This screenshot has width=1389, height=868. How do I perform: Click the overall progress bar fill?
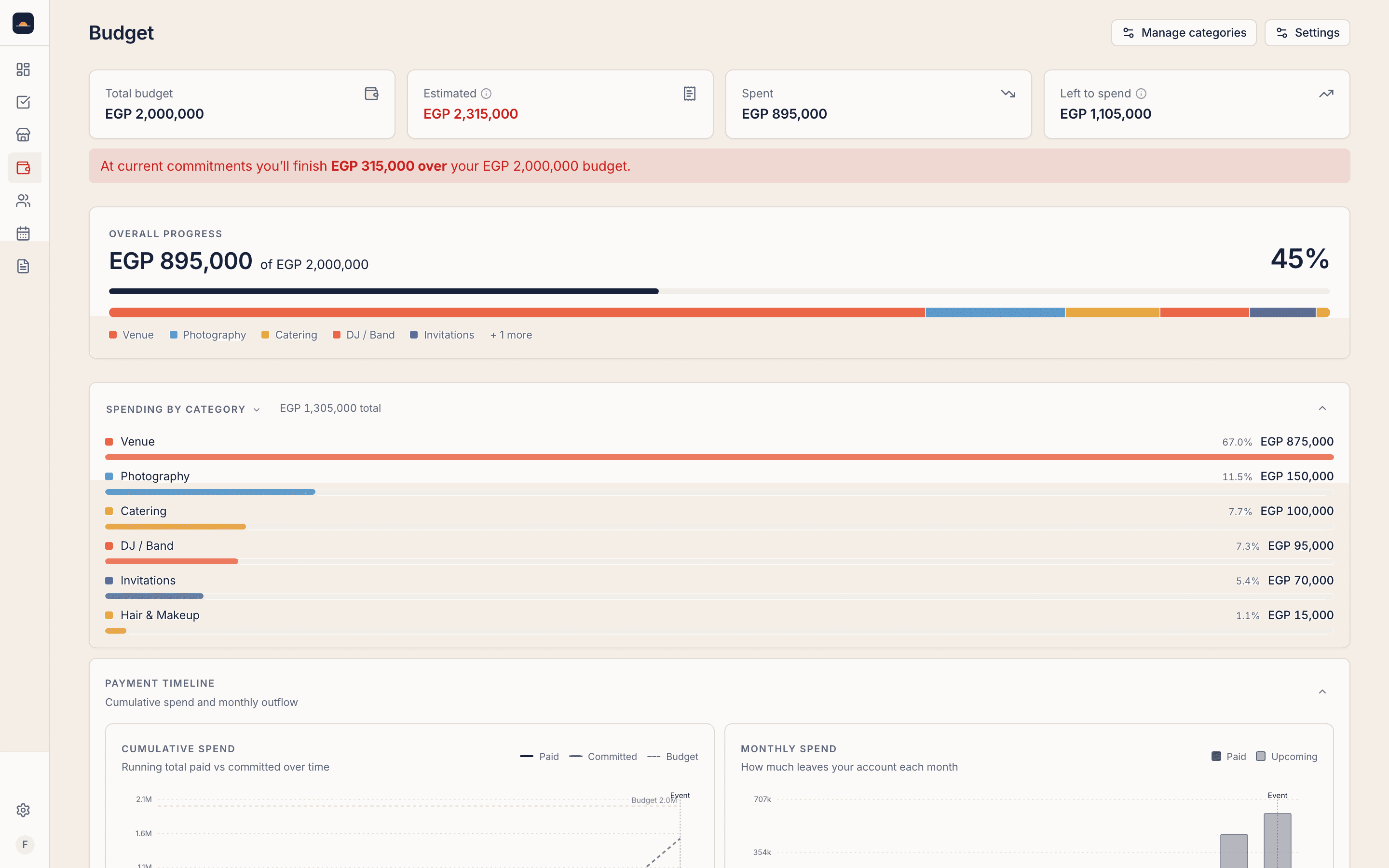click(383, 292)
